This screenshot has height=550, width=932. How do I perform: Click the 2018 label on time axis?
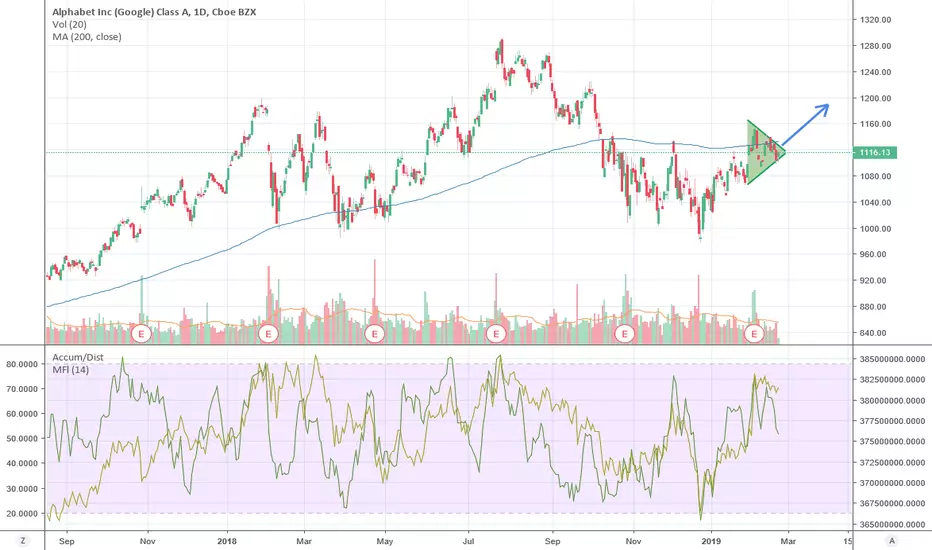[x=227, y=541]
